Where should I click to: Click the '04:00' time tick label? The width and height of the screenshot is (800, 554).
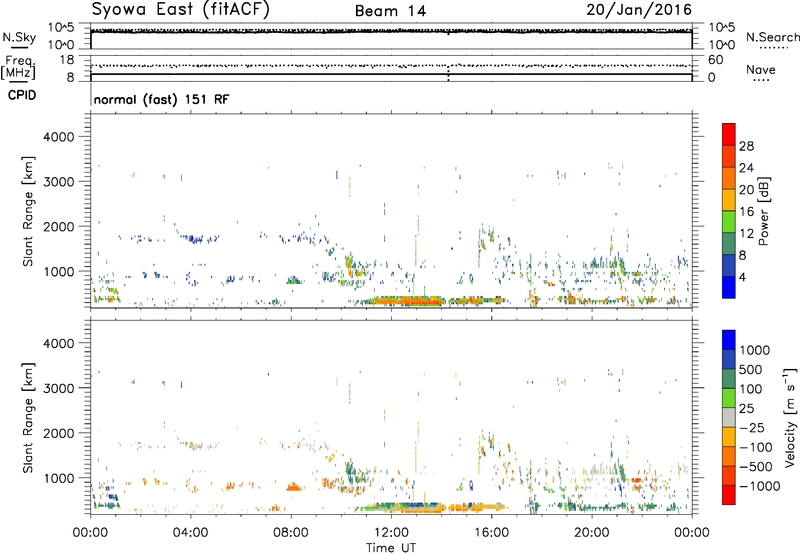(190, 533)
